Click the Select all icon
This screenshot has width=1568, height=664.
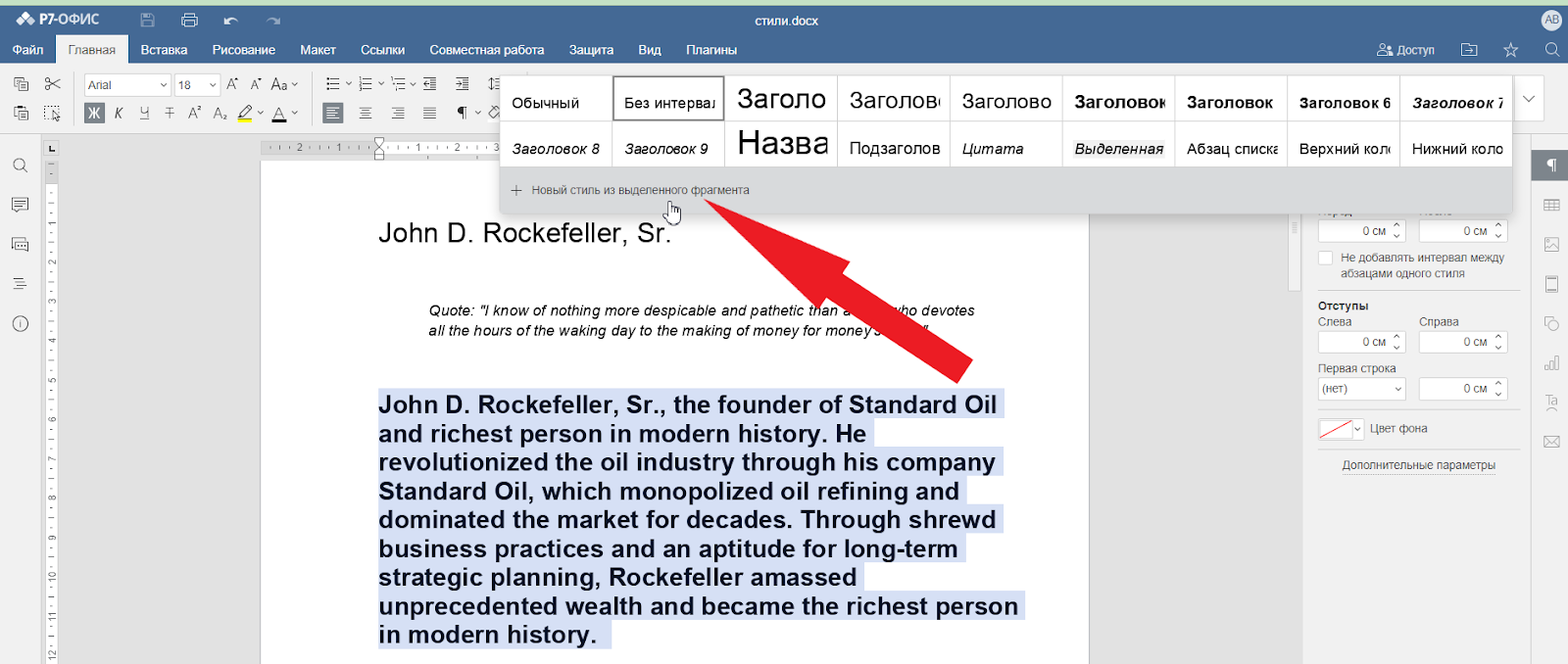tap(53, 114)
